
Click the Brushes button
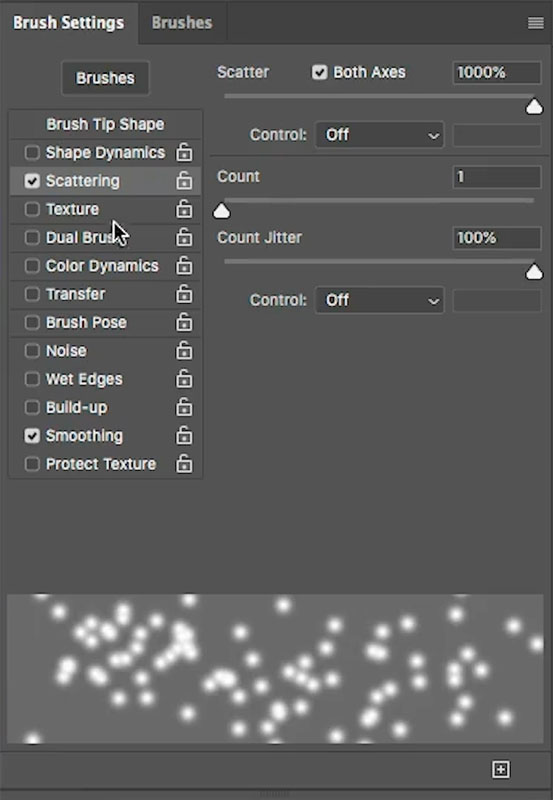click(x=106, y=78)
